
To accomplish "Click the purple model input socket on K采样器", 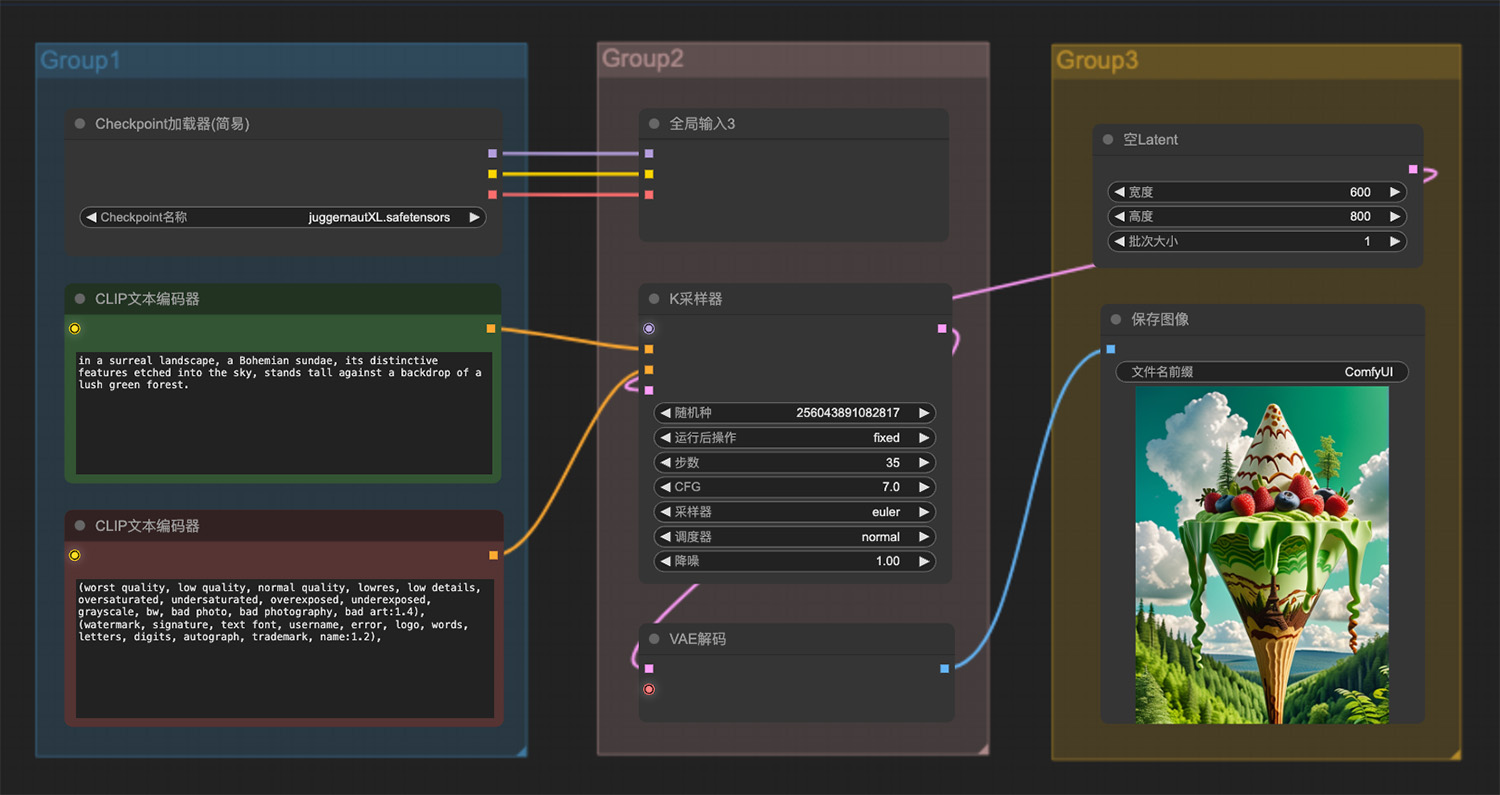I will [649, 329].
